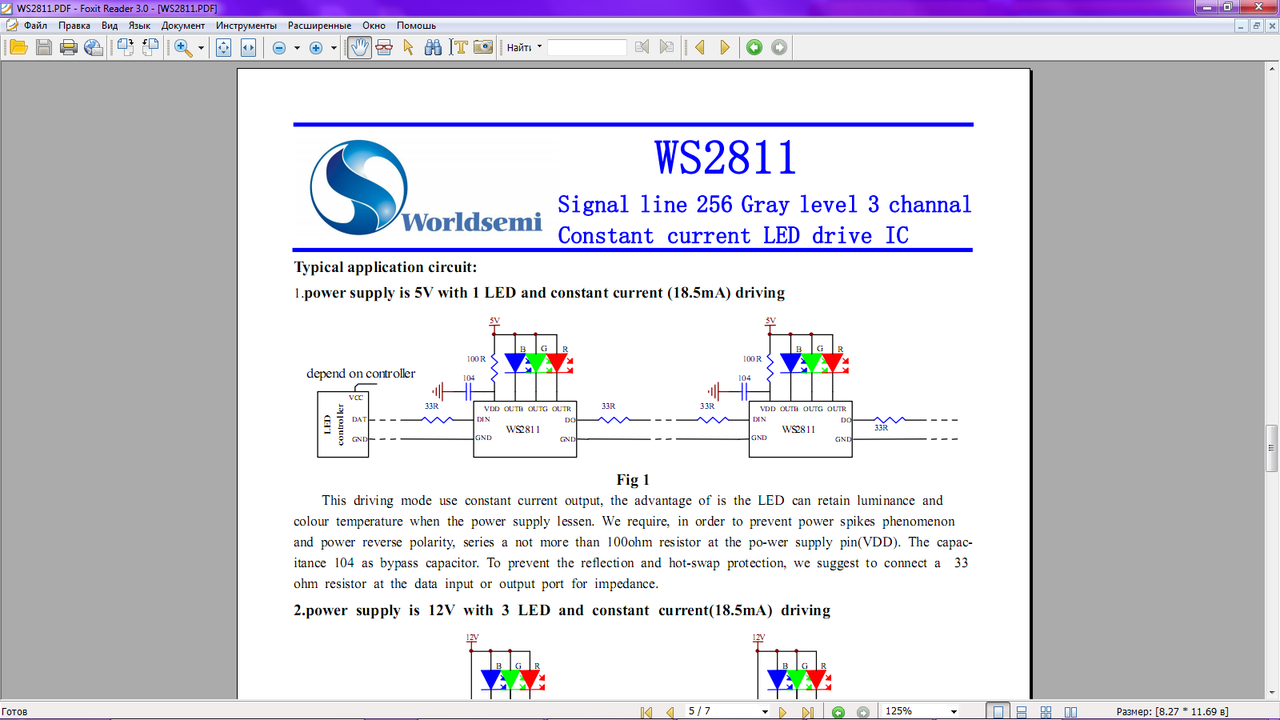Go to previous page in status bar
Image resolution: width=1280 pixels, height=720 pixels.
pos(670,712)
